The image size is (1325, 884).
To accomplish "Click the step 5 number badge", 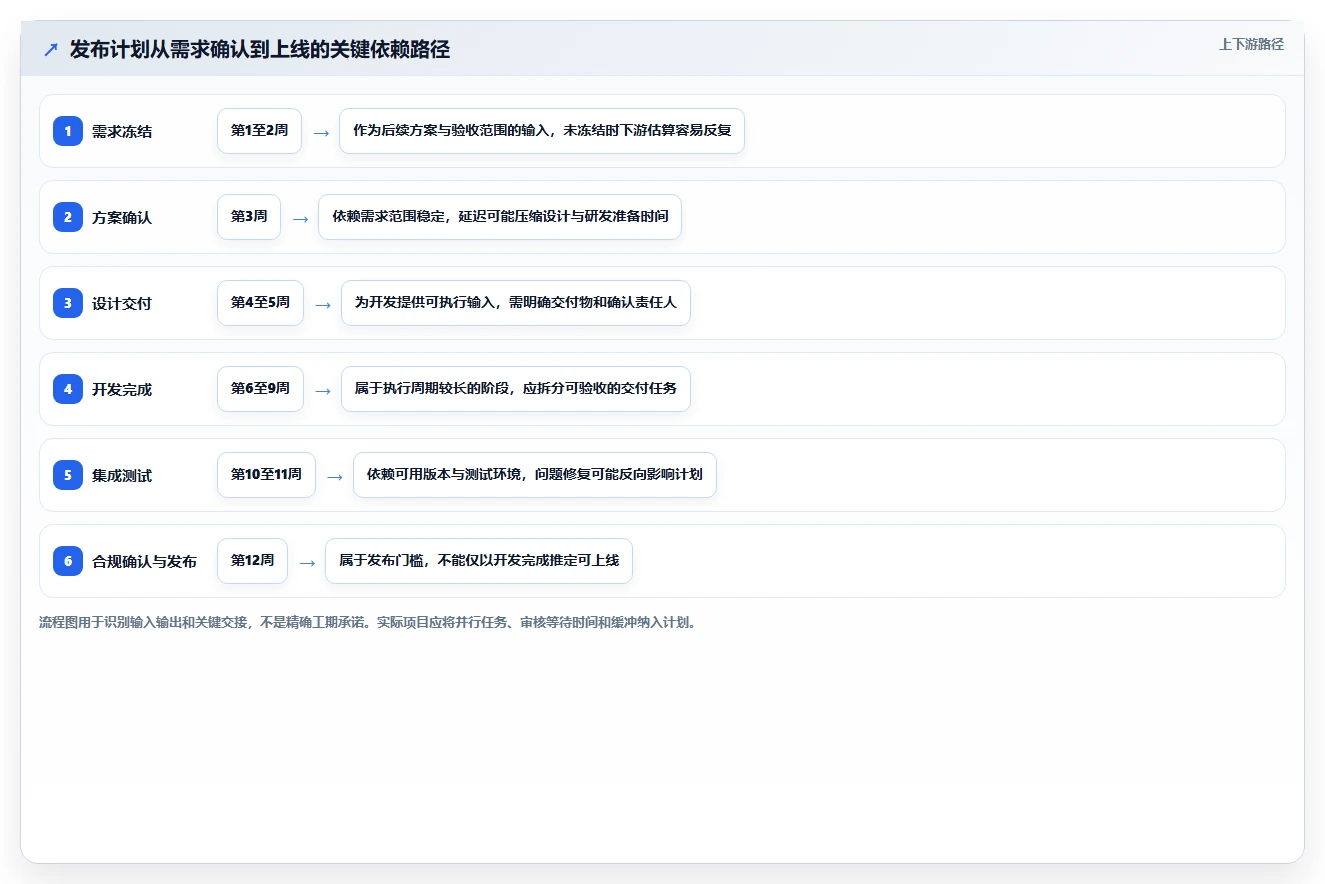I will (x=68, y=475).
